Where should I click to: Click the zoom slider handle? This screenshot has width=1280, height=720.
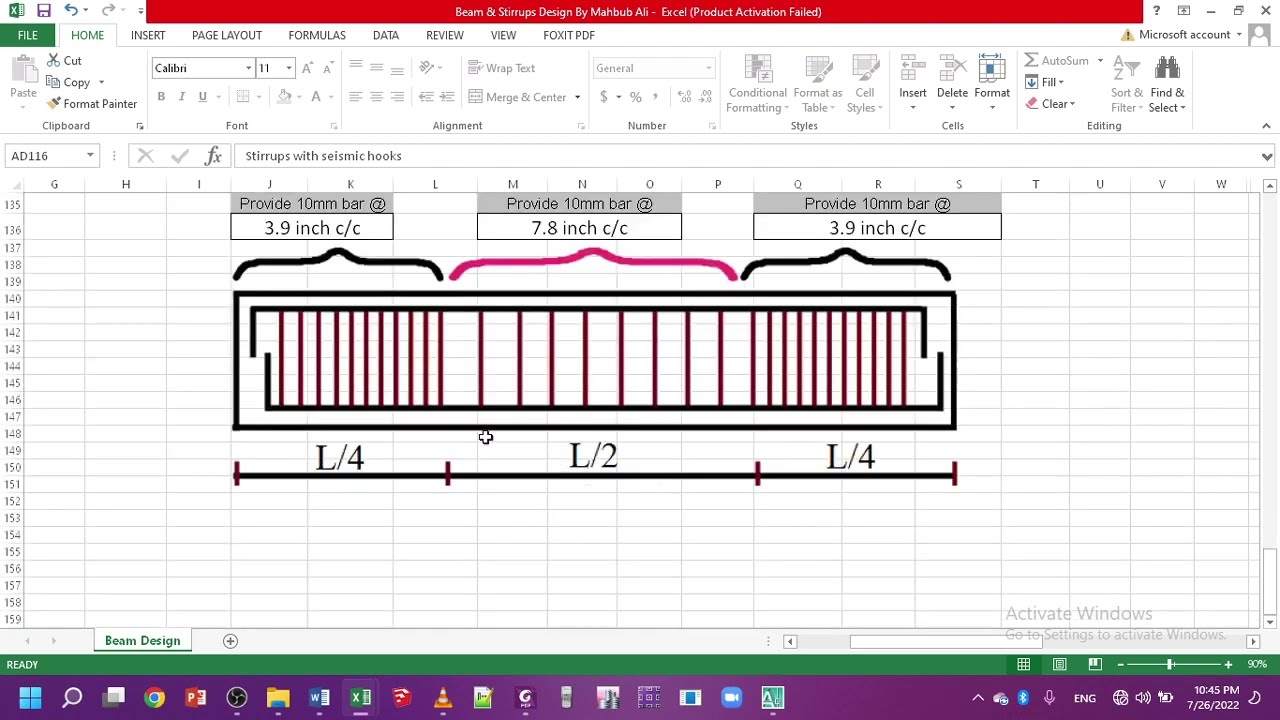coord(1170,665)
